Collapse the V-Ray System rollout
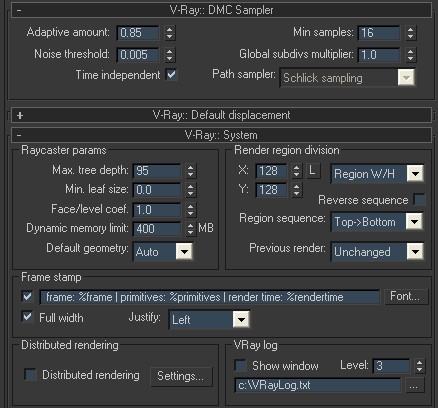The image size is (438, 408). tap(221, 135)
